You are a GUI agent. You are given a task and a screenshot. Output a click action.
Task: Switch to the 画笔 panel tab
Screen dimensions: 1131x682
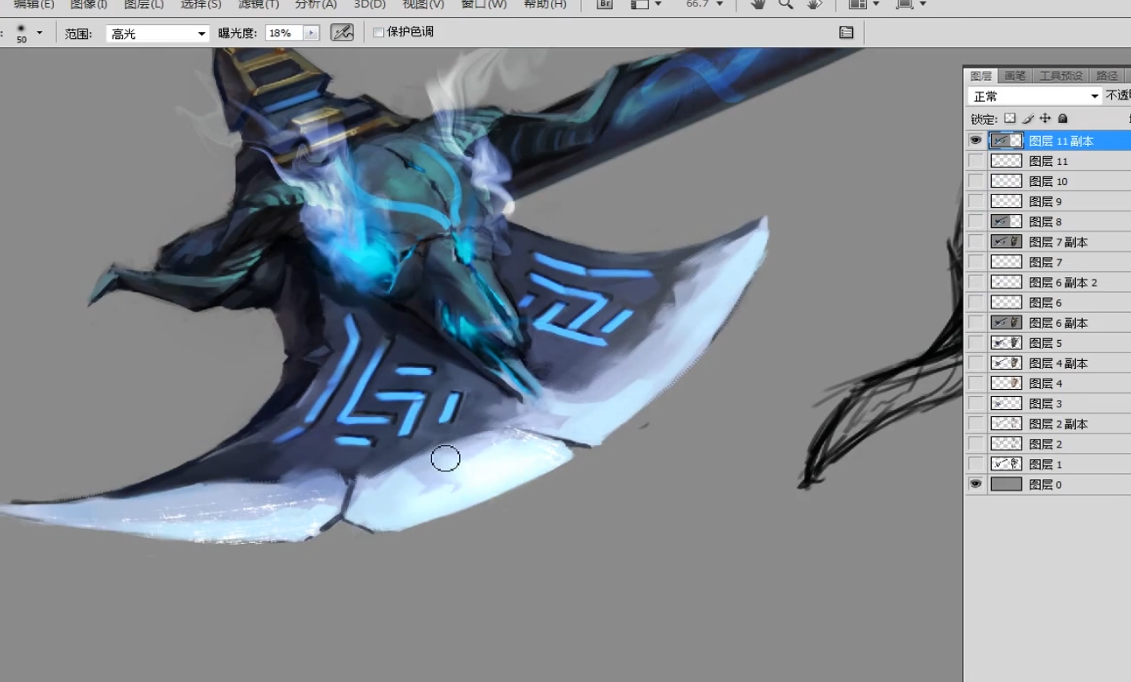coord(1015,76)
